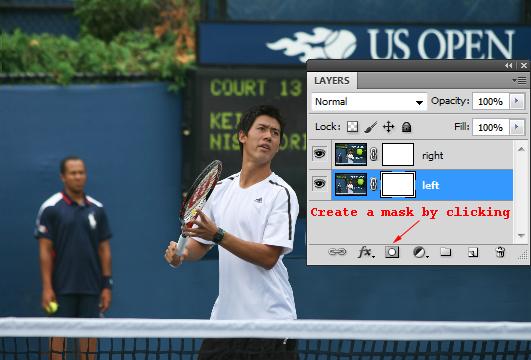531x360 pixels.
Task: Select the right layer's mask thumbnail
Action: 398,154
